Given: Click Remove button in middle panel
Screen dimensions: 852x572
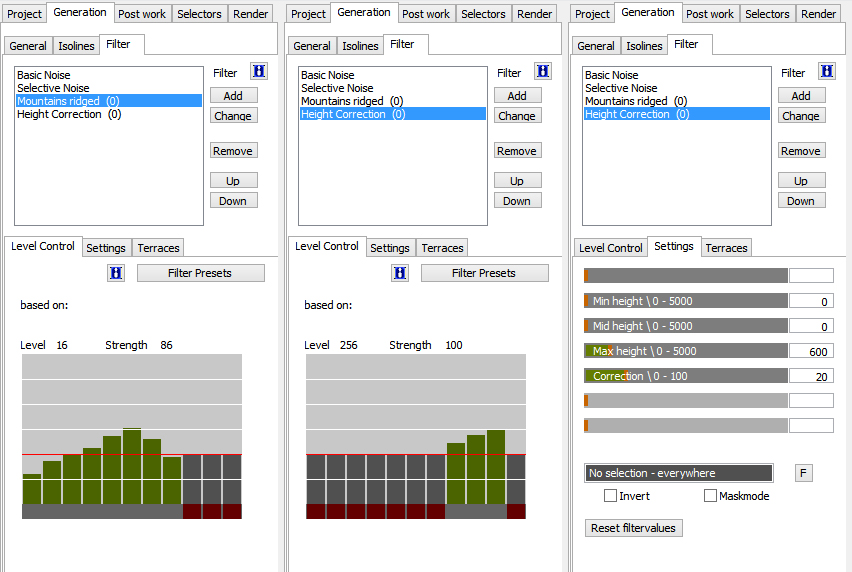Looking at the screenshot, I should click(517, 151).
